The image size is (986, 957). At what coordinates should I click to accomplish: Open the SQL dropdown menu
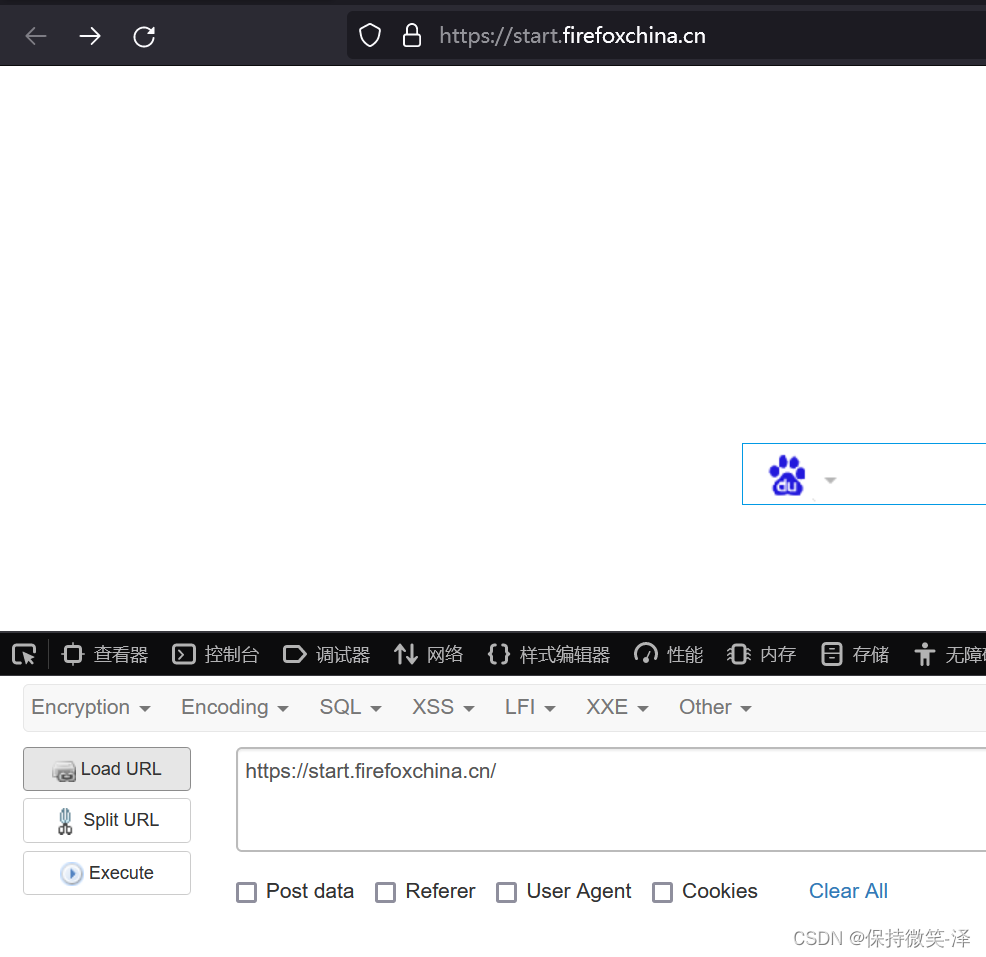(350, 707)
